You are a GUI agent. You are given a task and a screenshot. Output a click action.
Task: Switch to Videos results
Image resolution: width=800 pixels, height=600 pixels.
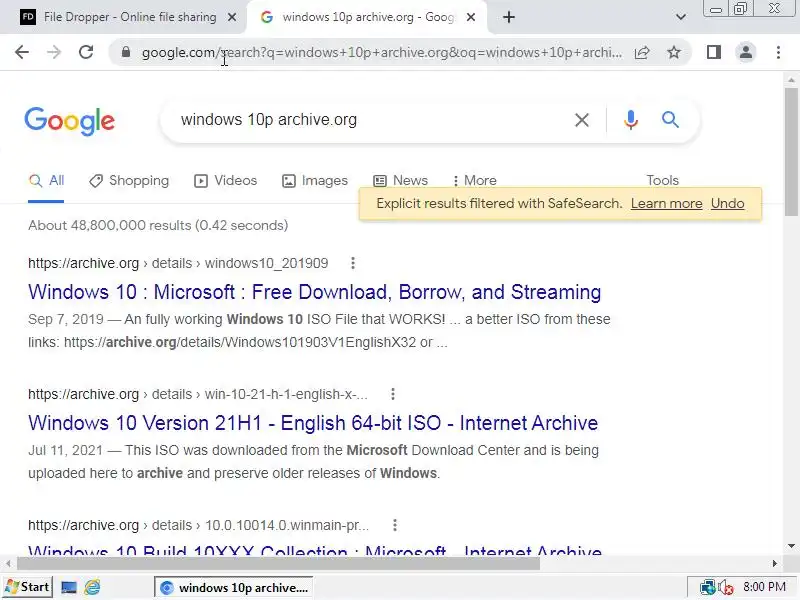tap(225, 181)
